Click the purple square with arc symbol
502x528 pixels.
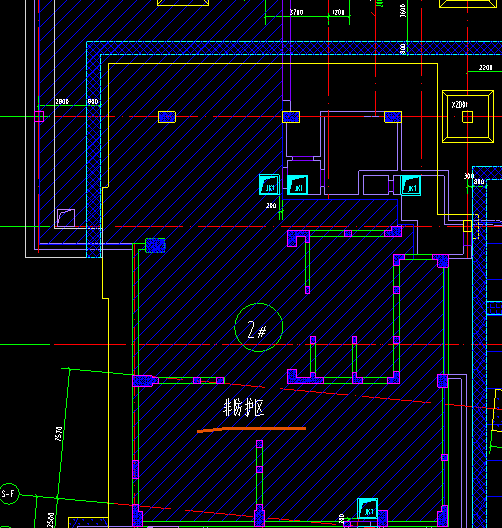pos(66,218)
